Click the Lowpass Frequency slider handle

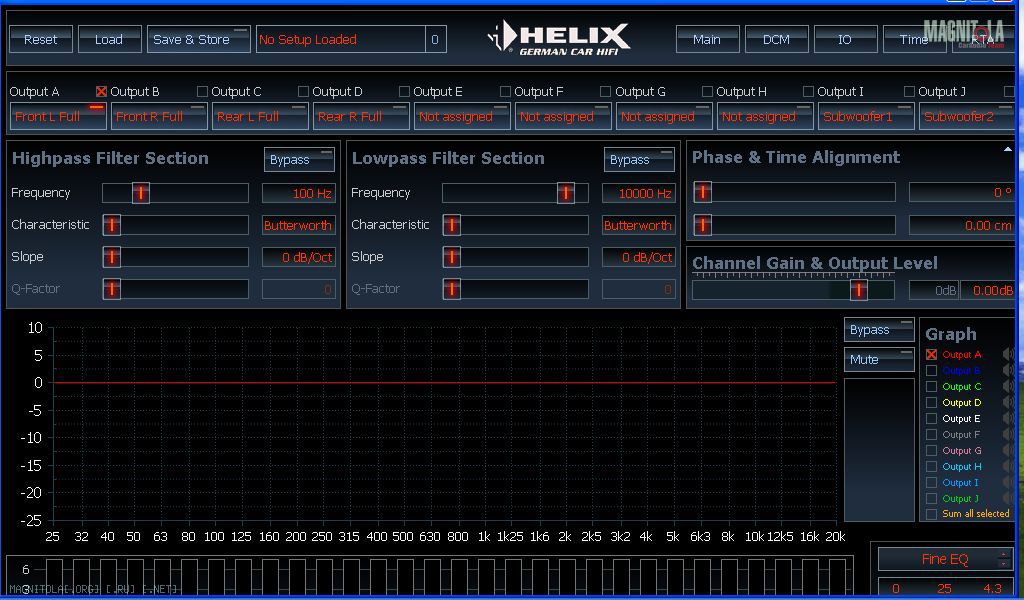566,193
